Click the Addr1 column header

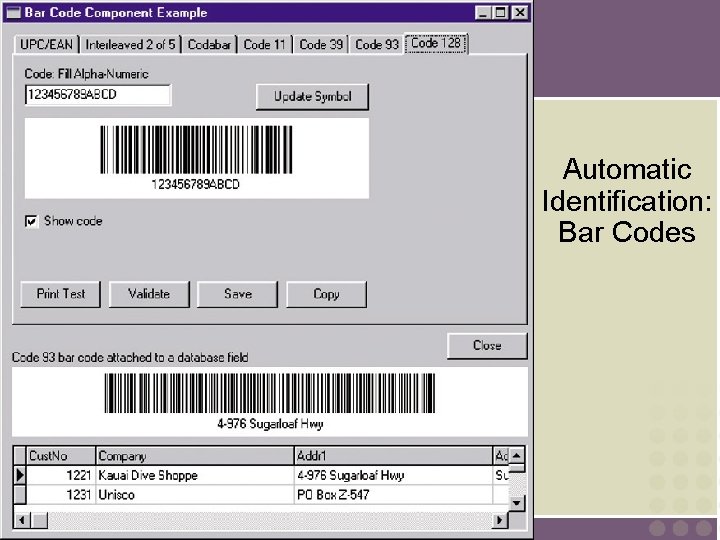coord(393,456)
